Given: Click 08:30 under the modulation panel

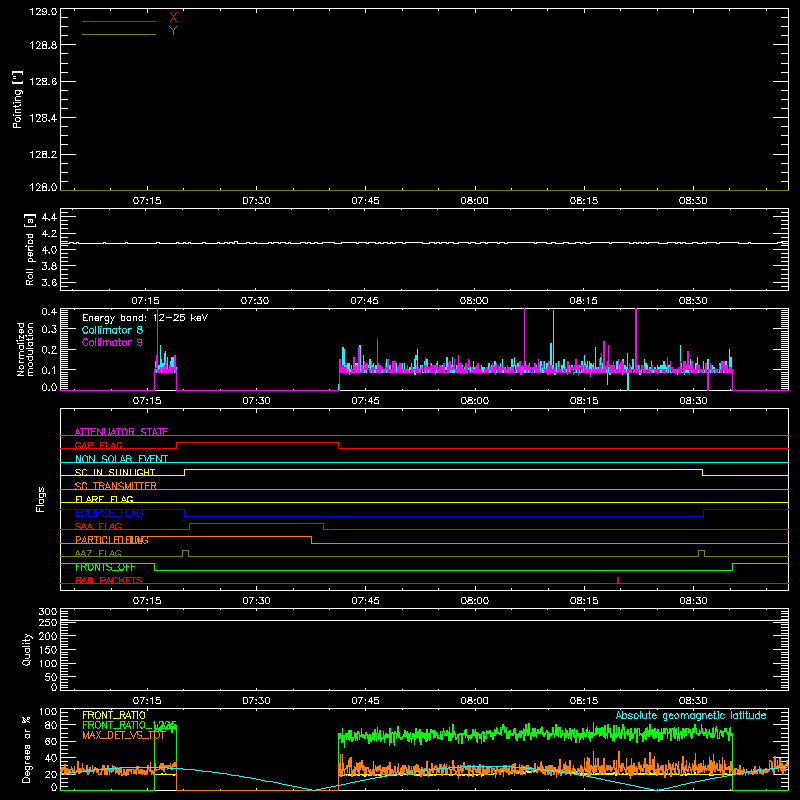Looking at the screenshot, I should 693,401.
